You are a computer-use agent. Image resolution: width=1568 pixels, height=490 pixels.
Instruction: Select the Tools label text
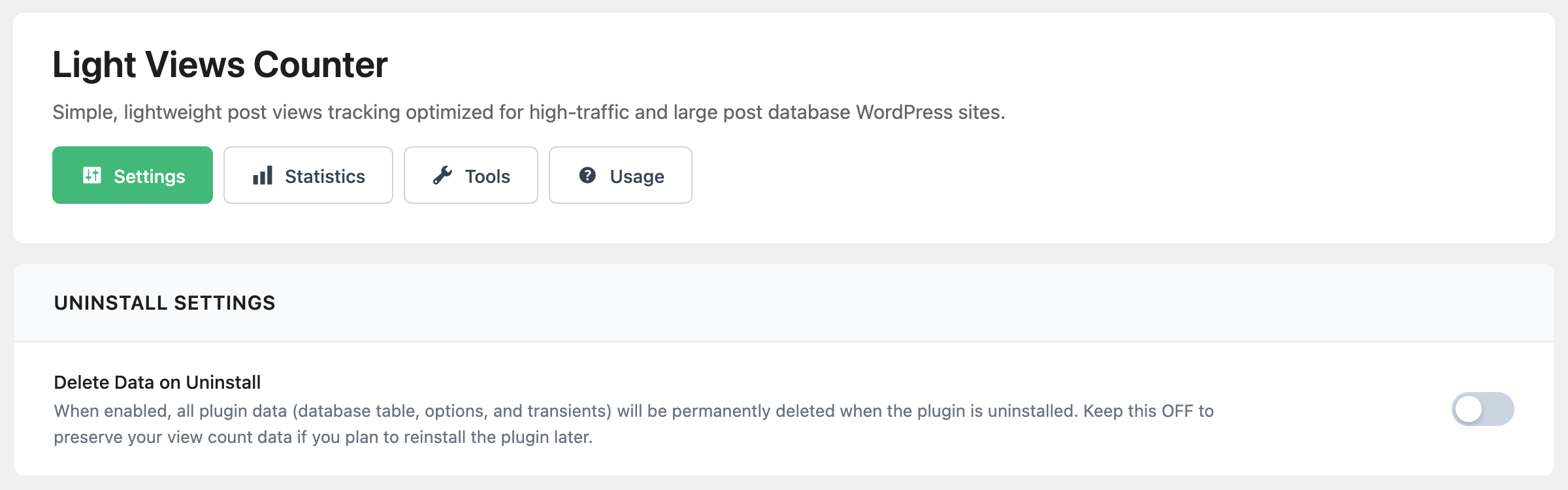[x=487, y=176]
